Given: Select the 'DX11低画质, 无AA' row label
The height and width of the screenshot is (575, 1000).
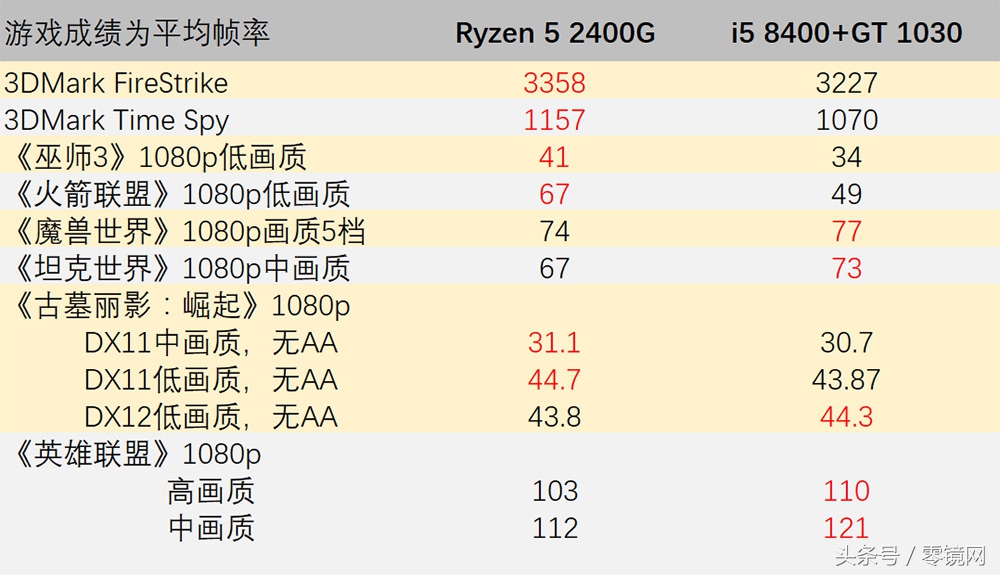Looking at the screenshot, I should coord(211,380).
